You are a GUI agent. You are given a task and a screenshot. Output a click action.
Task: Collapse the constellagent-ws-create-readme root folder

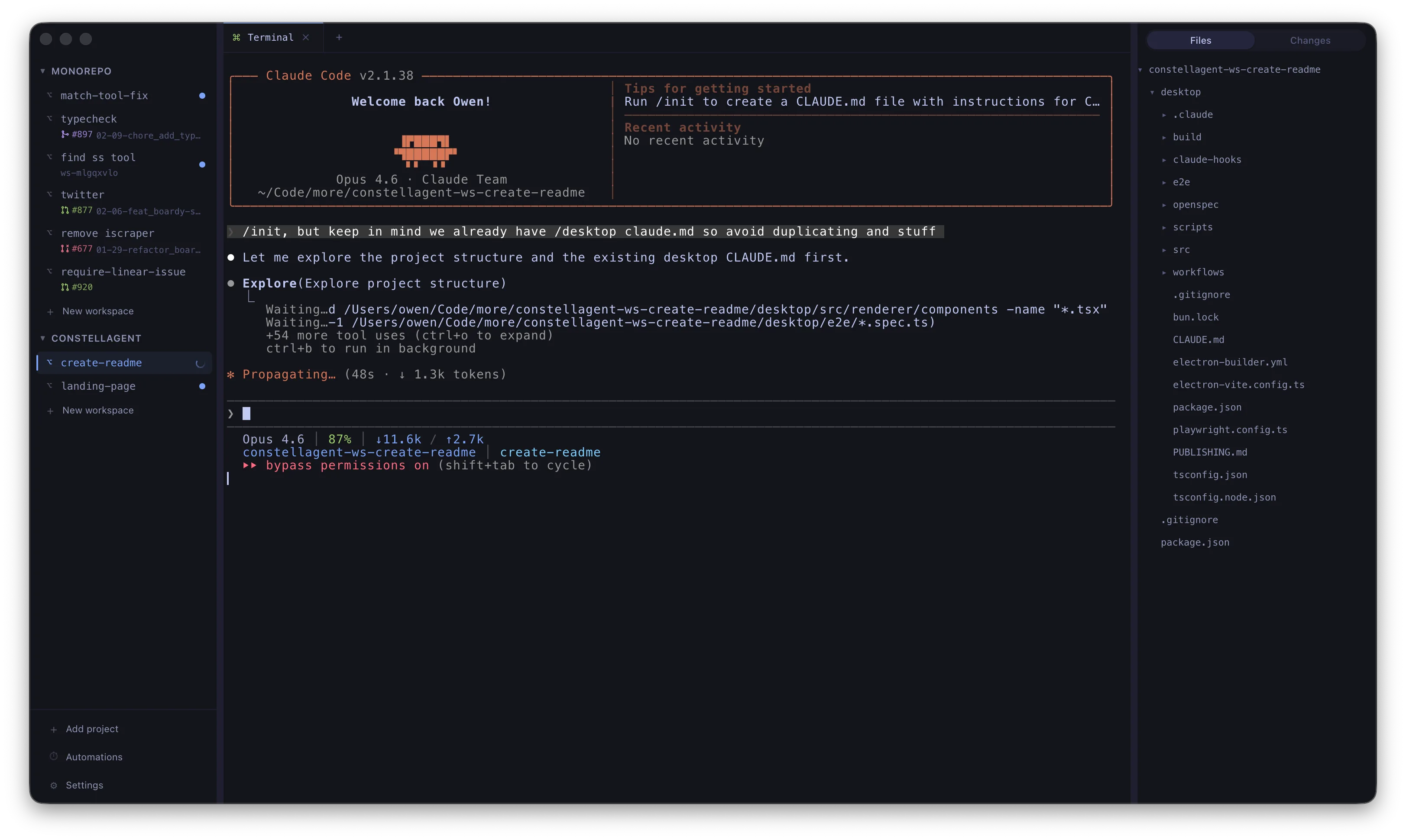click(1140, 70)
